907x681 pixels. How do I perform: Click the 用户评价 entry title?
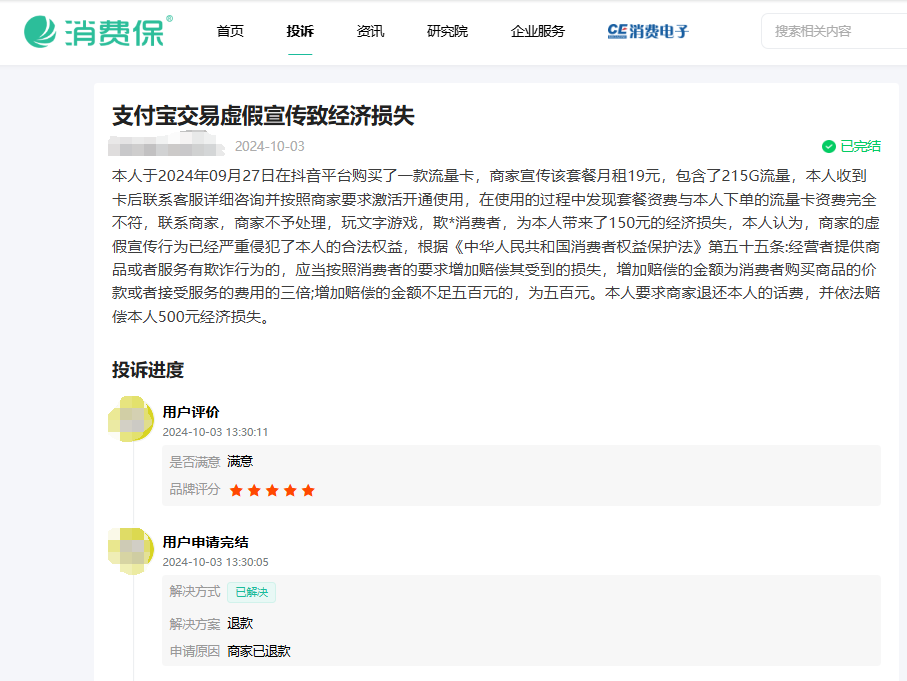click(x=191, y=412)
